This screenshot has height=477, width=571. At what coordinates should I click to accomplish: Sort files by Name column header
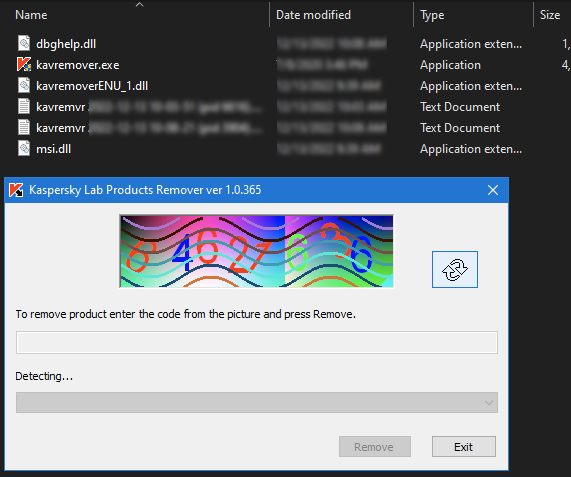click(31, 15)
